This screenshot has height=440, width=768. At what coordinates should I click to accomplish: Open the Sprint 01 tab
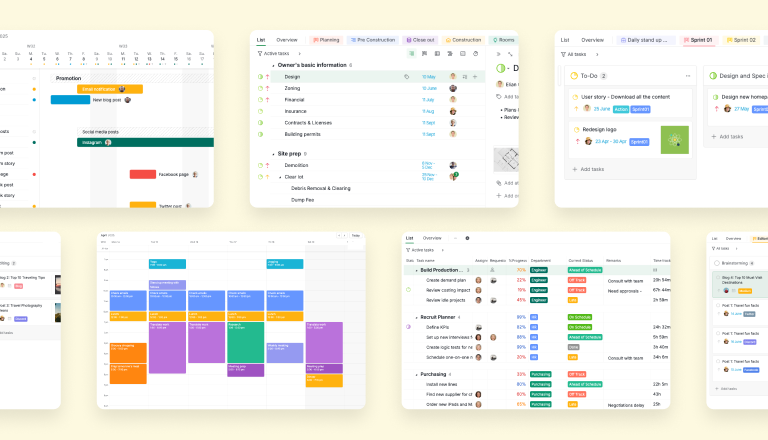tap(699, 40)
